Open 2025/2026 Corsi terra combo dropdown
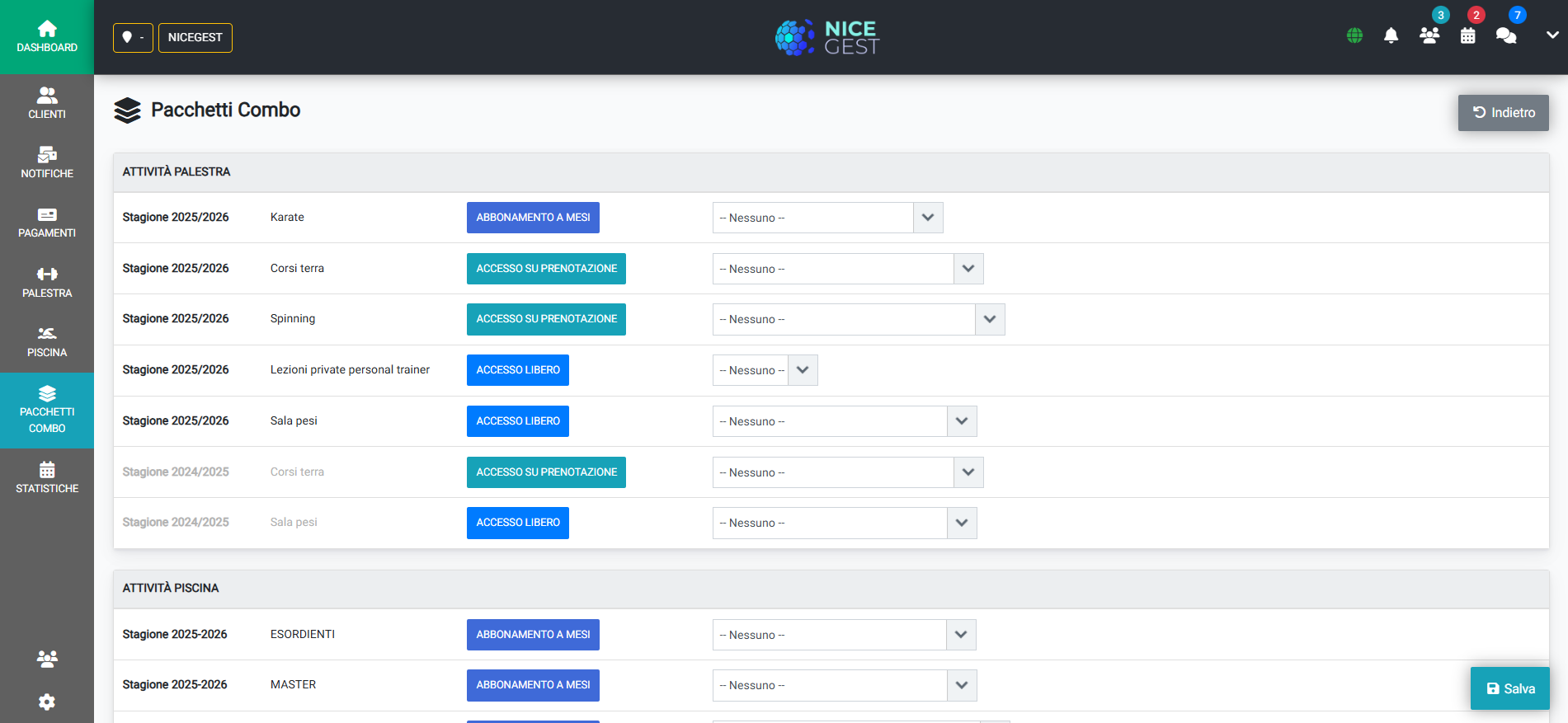The height and width of the screenshot is (723, 1568). [x=848, y=269]
